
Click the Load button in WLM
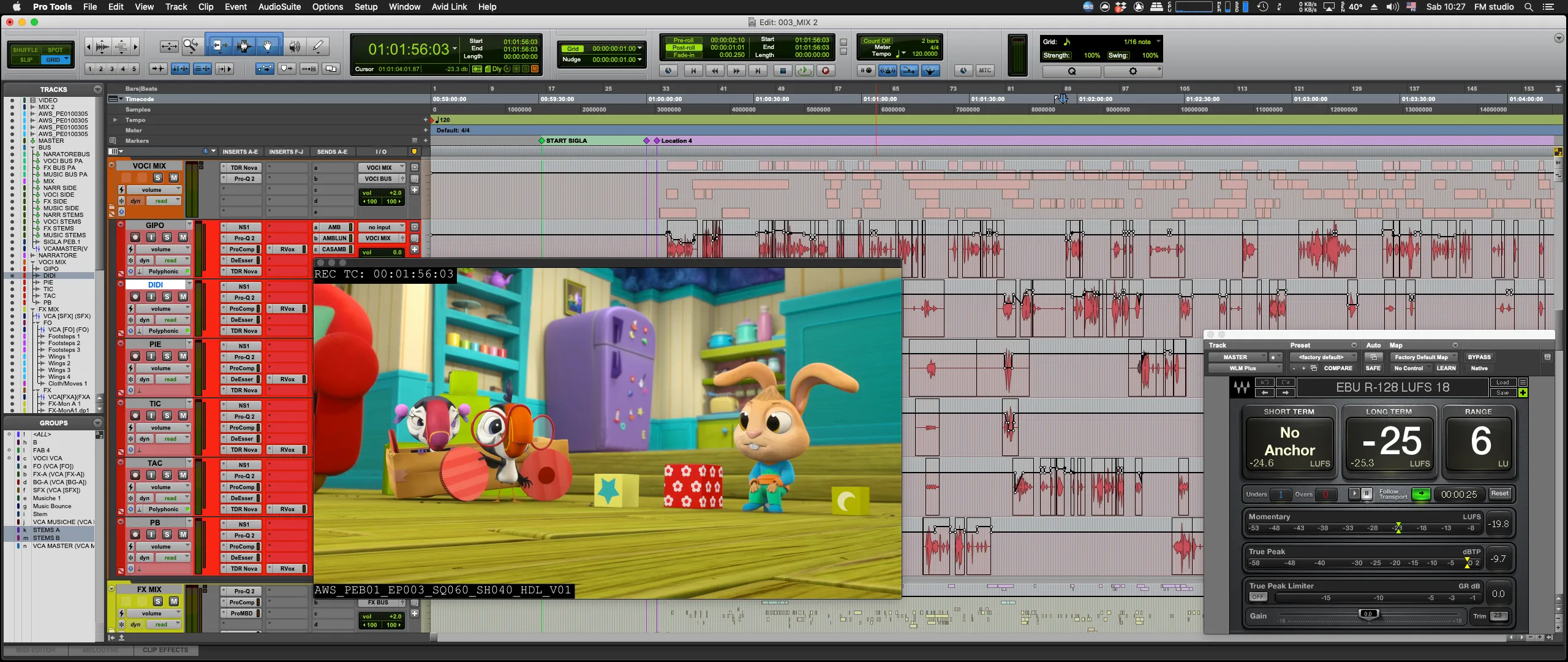(x=1502, y=382)
